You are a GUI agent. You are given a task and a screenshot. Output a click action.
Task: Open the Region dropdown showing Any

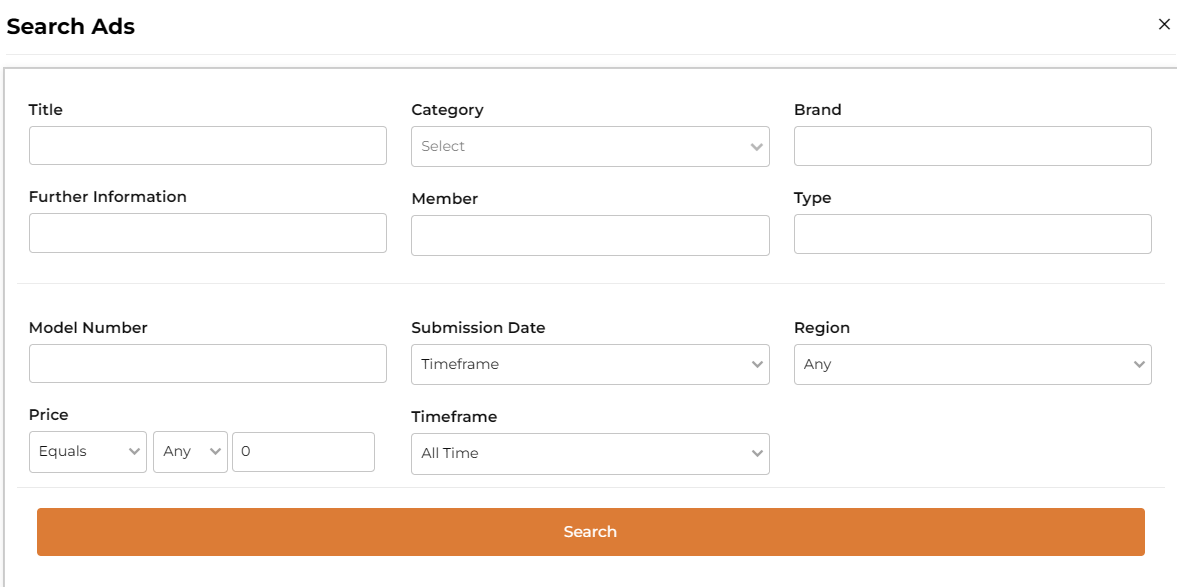[x=972, y=365]
